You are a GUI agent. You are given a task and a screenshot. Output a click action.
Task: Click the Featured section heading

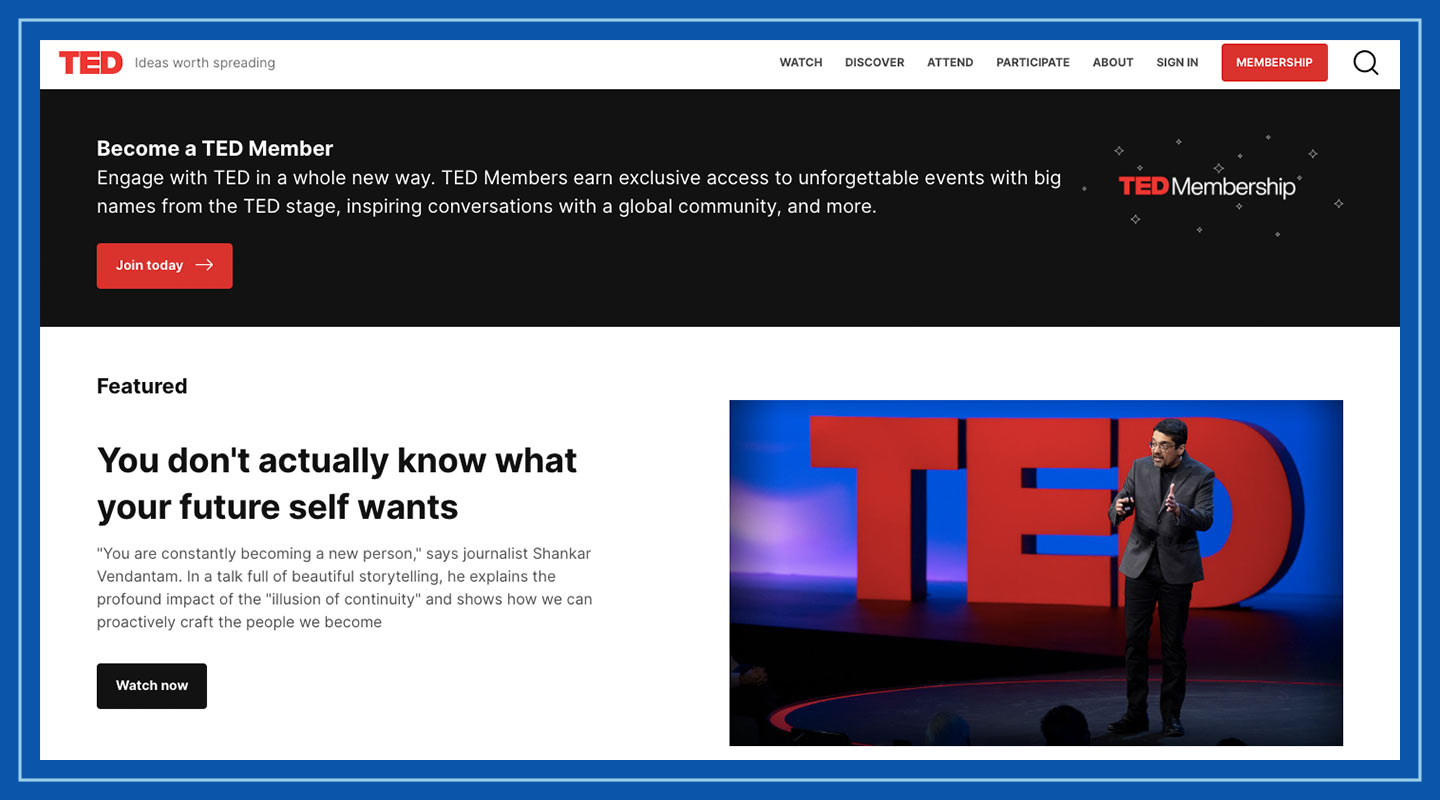coord(141,386)
